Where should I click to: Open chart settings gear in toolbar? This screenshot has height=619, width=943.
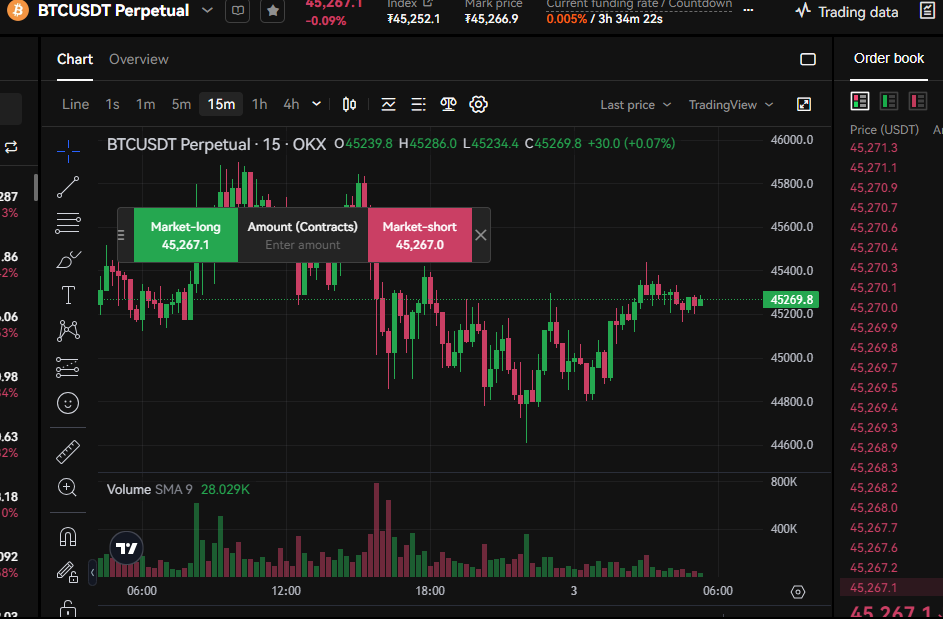coord(478,105)
